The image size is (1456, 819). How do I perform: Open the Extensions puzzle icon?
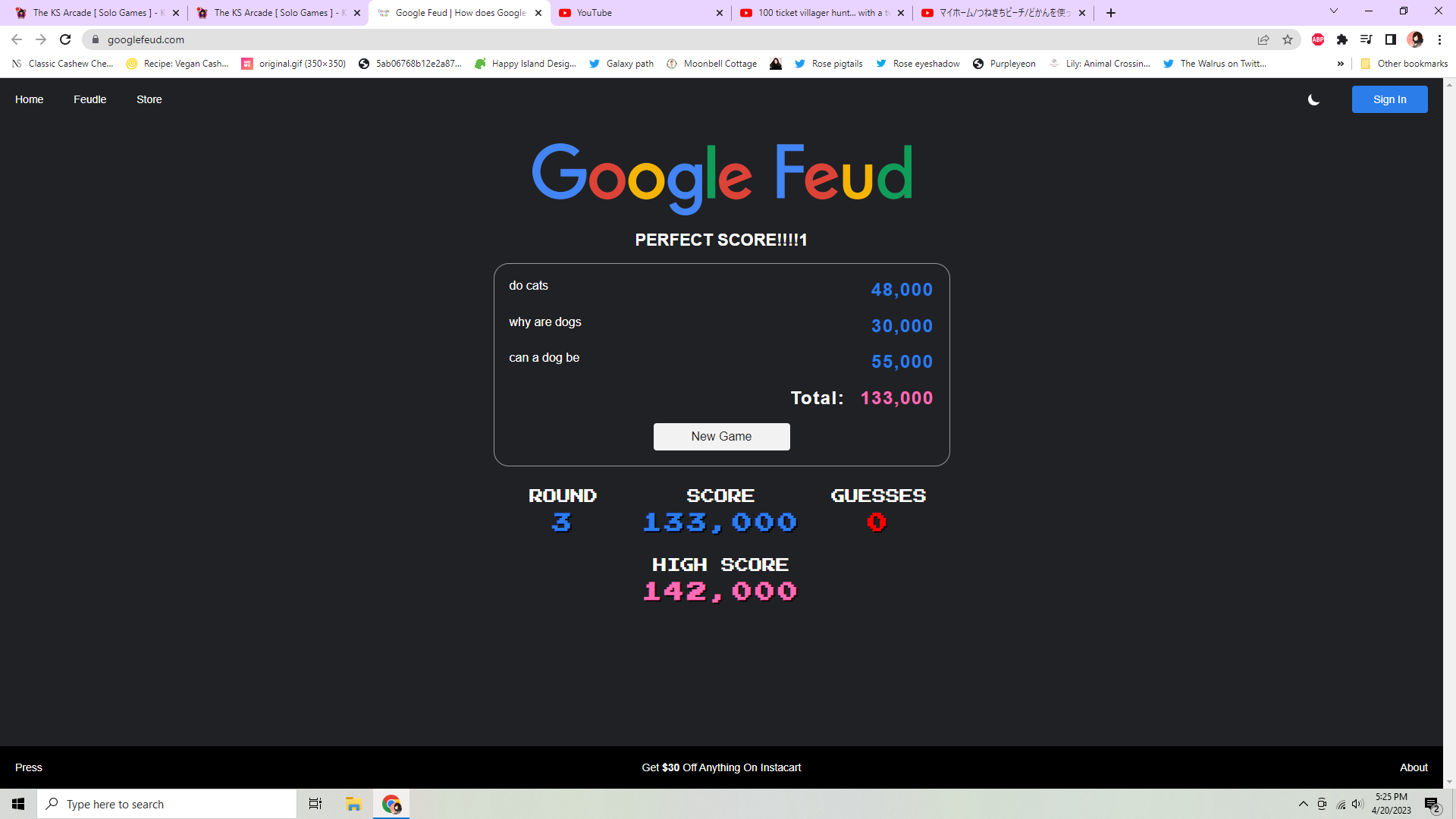1342,39
